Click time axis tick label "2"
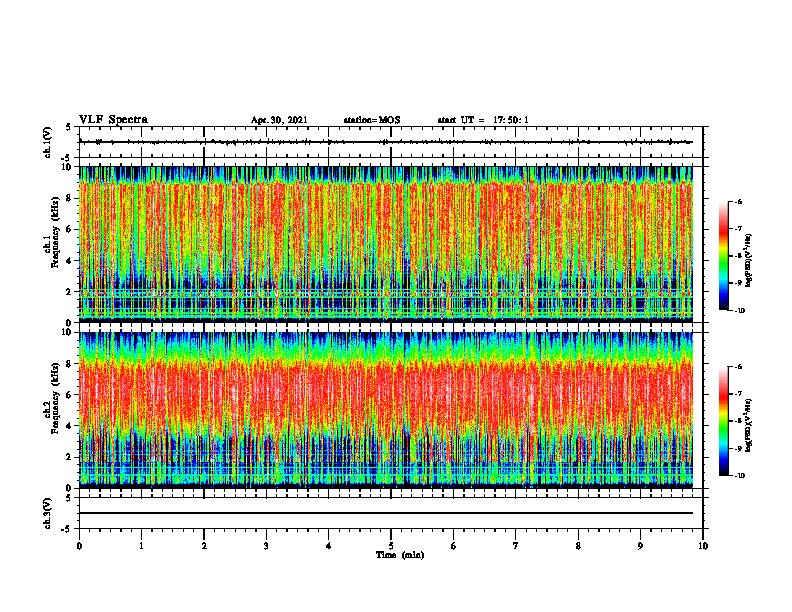 pos(204,546)
